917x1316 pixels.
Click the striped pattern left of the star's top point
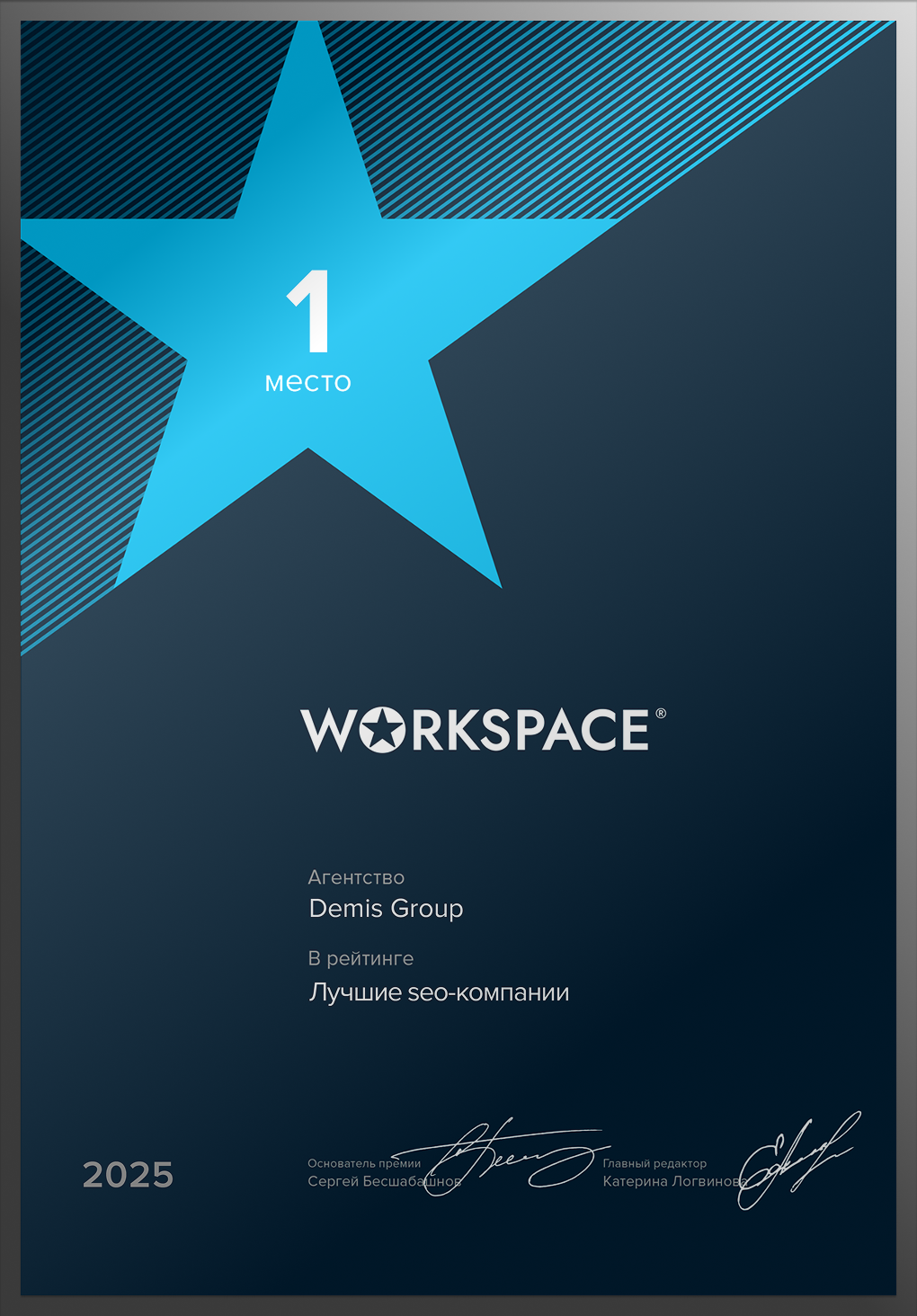click(135, 117)
